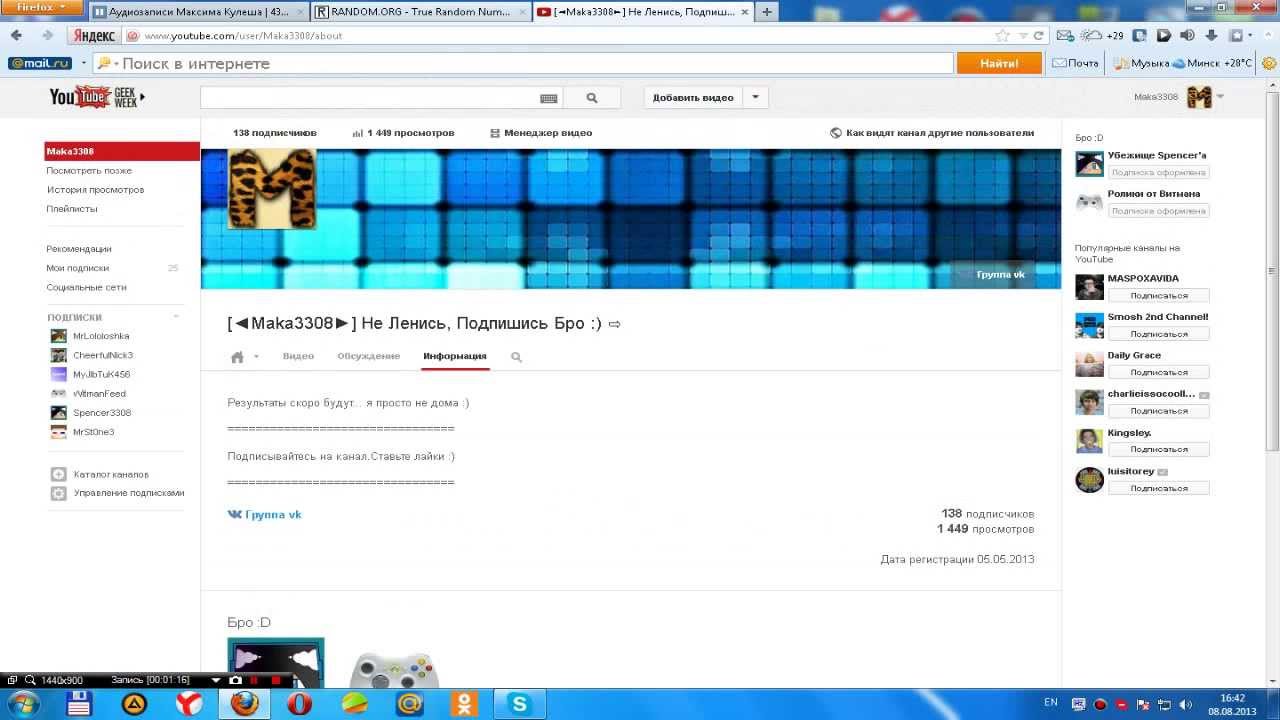Switch to the Видео channel tab
The width and height of the screenshot is (1280, 720).
[x=298, y=356]
